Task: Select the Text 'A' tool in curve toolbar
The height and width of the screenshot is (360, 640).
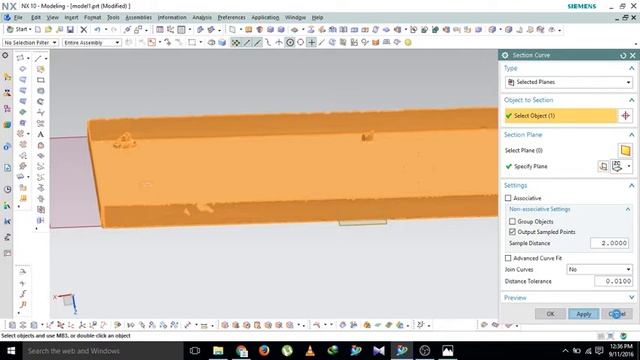Action: (40, 134)
